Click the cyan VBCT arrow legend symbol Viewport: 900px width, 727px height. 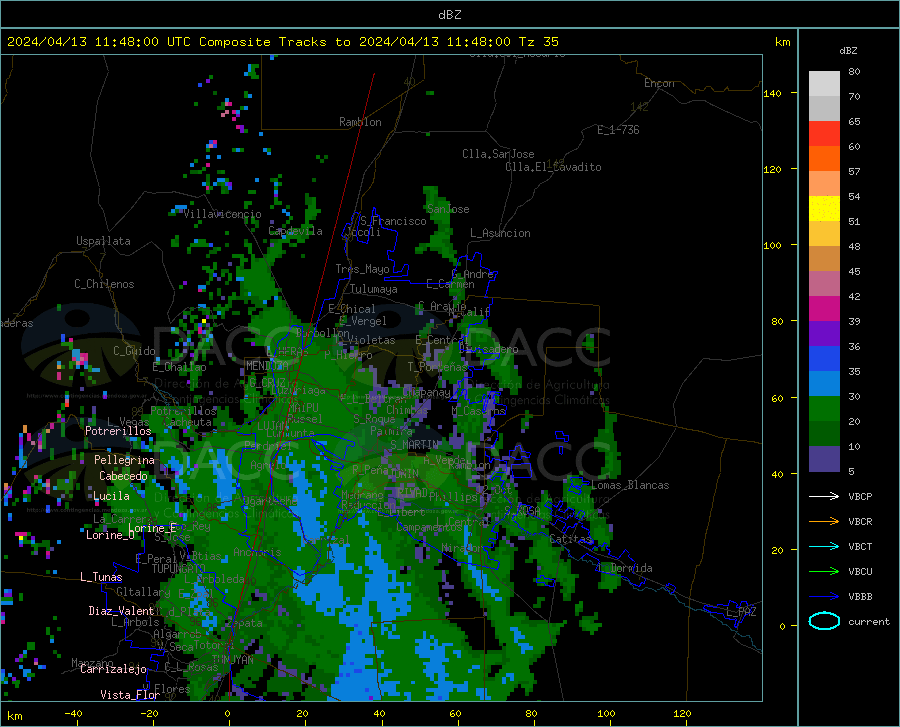click(x=824, y=546)
